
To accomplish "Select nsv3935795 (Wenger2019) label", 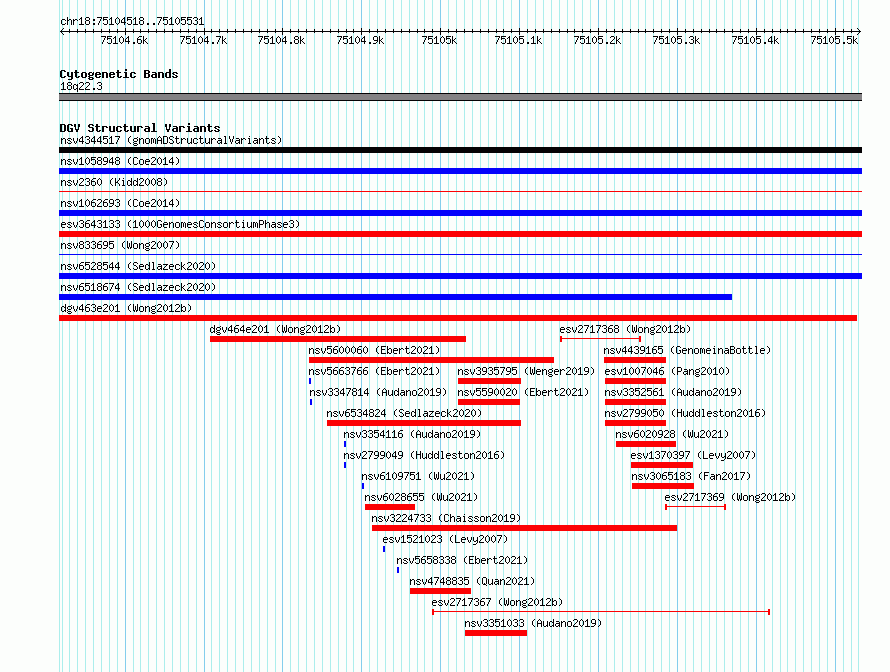I will (526, 371).
